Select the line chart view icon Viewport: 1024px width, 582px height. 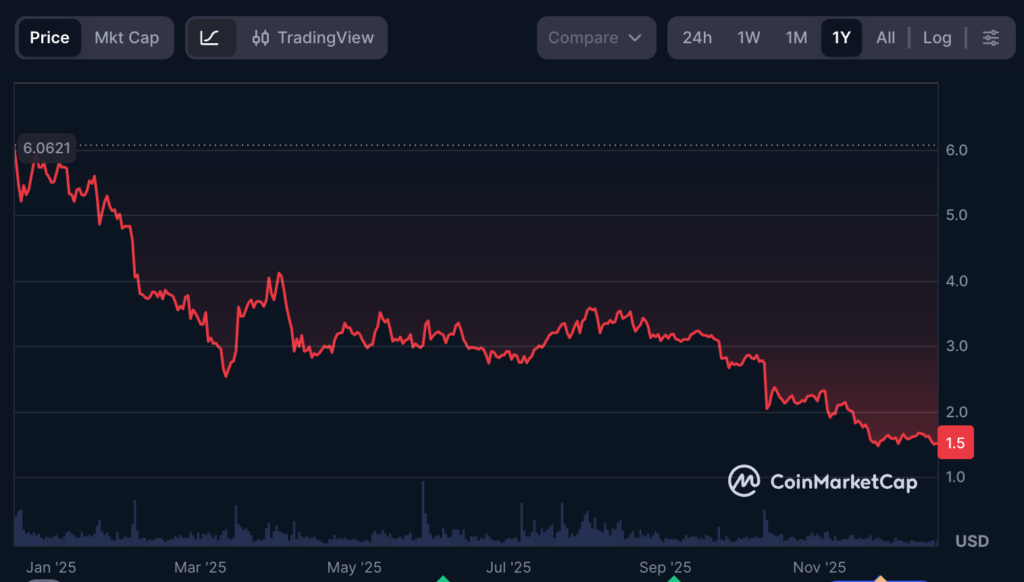[210, 38]
